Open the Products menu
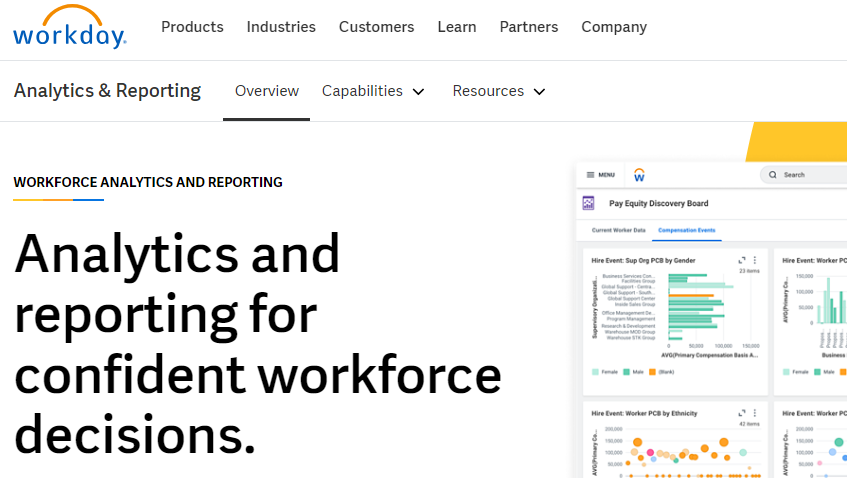847x478 pixels. [192, 27]
